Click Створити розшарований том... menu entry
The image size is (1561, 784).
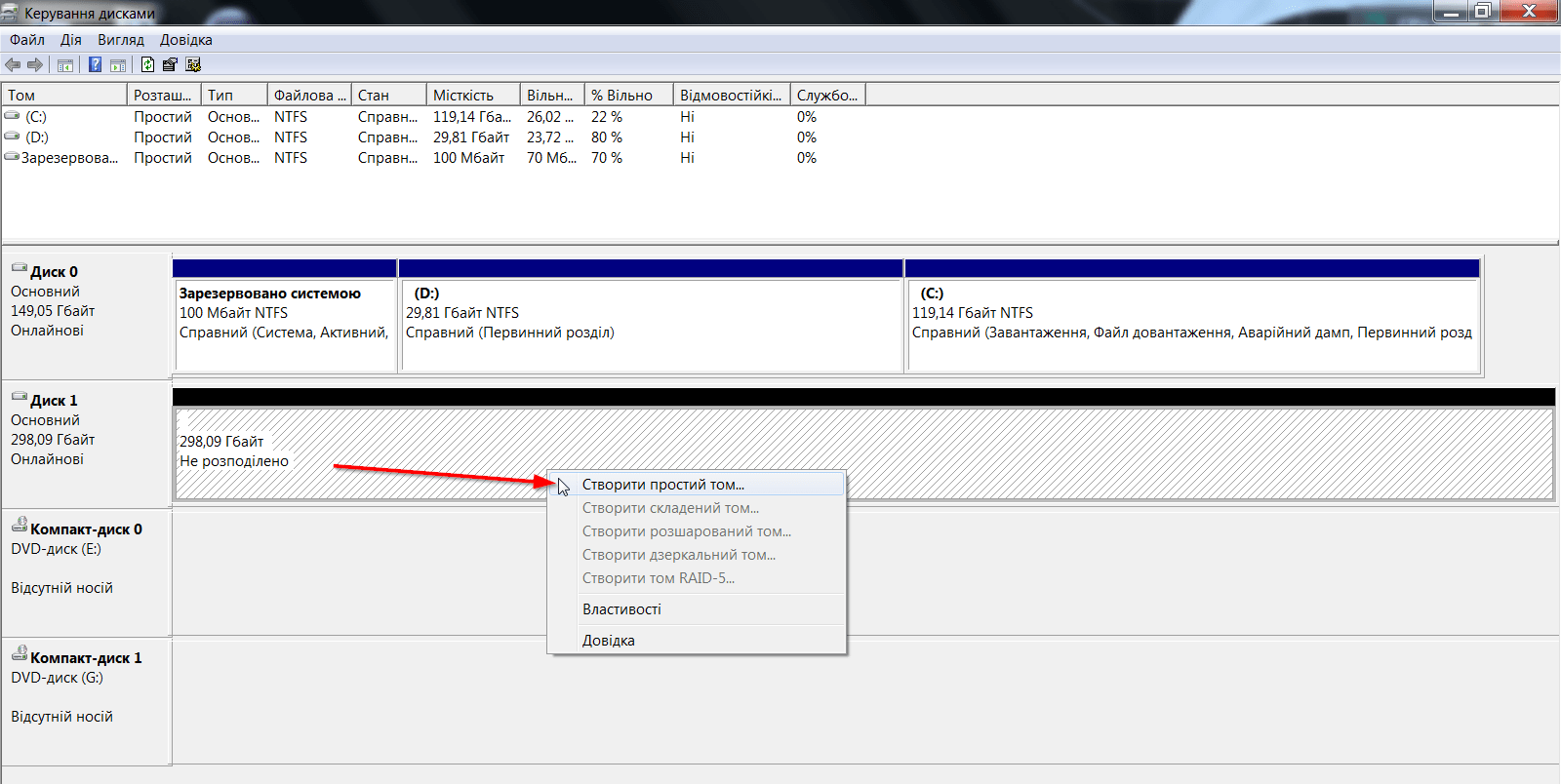pyautogui.click(x=697, y=531)
